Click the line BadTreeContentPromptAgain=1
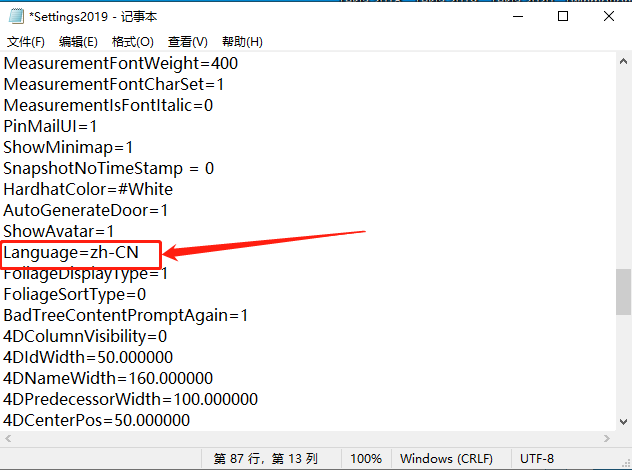Image resolution: width=632 pixels, height=470 pixels. click(125, 315)
